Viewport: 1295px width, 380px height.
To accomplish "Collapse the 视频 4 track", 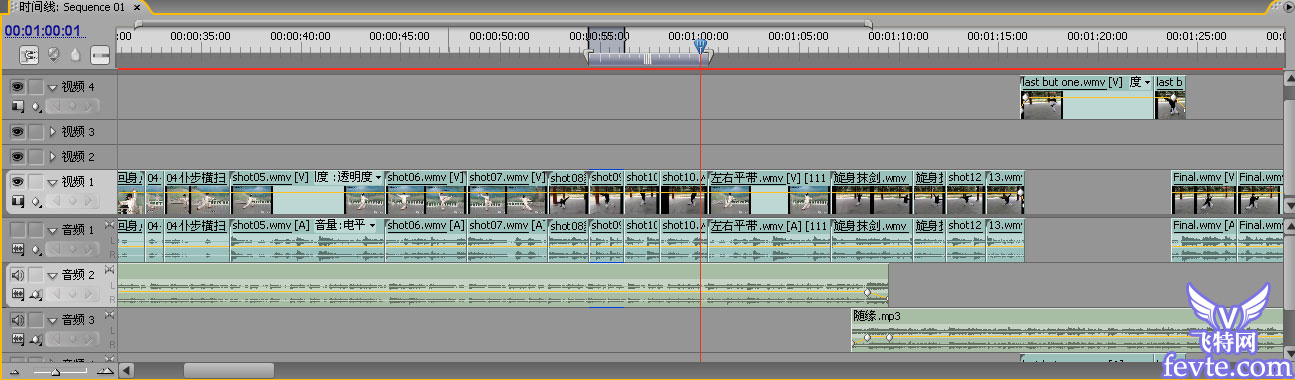I will pos(53,87).
